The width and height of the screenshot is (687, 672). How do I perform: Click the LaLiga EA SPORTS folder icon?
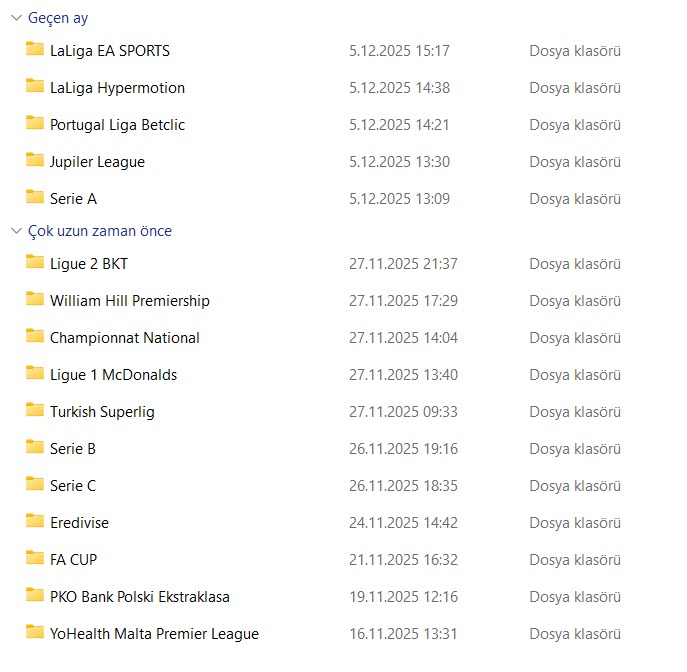pos(35,50)
